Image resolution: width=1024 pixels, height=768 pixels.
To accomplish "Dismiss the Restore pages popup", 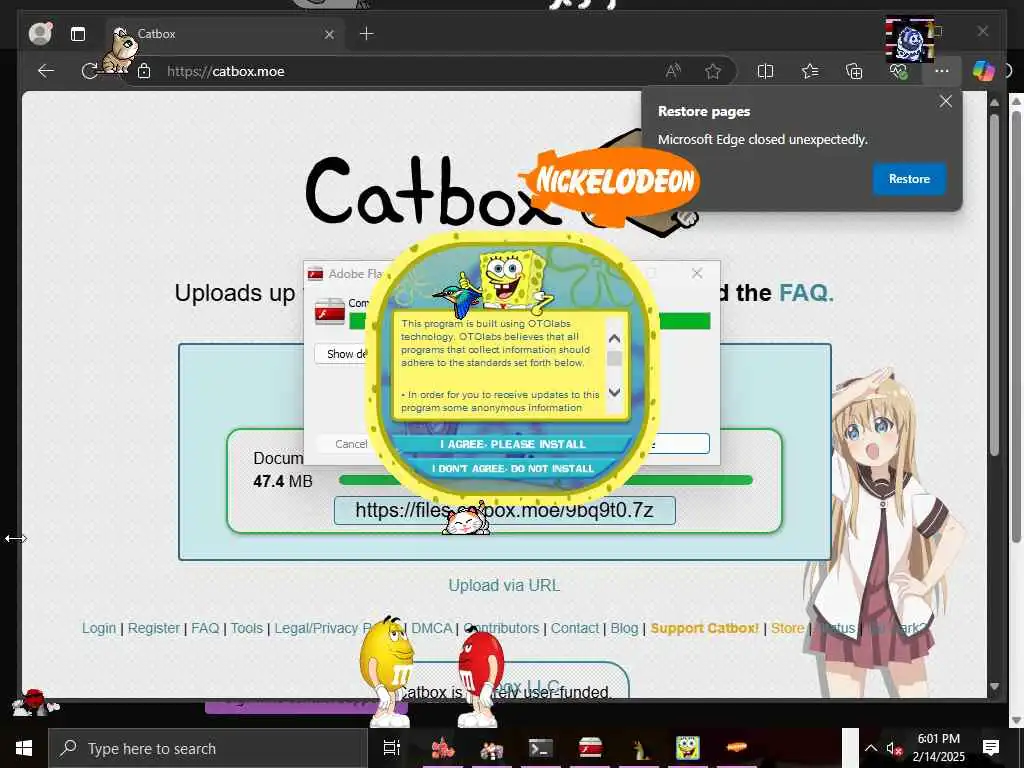I will [x=945, y=101].
